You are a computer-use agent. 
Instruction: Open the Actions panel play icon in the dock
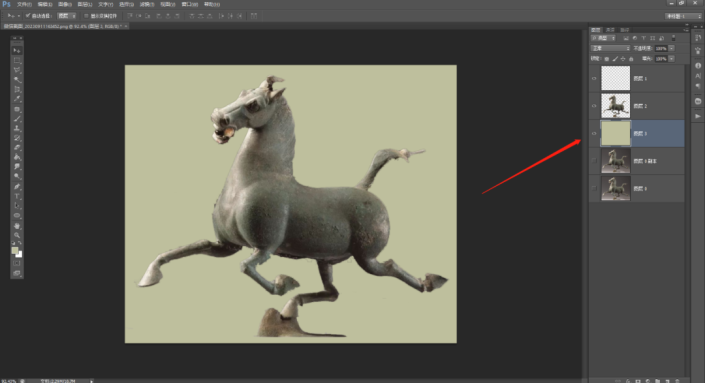698,116
